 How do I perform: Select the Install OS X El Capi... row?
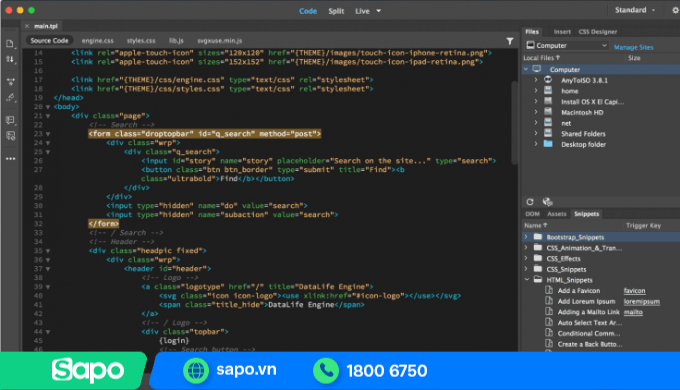601,102
